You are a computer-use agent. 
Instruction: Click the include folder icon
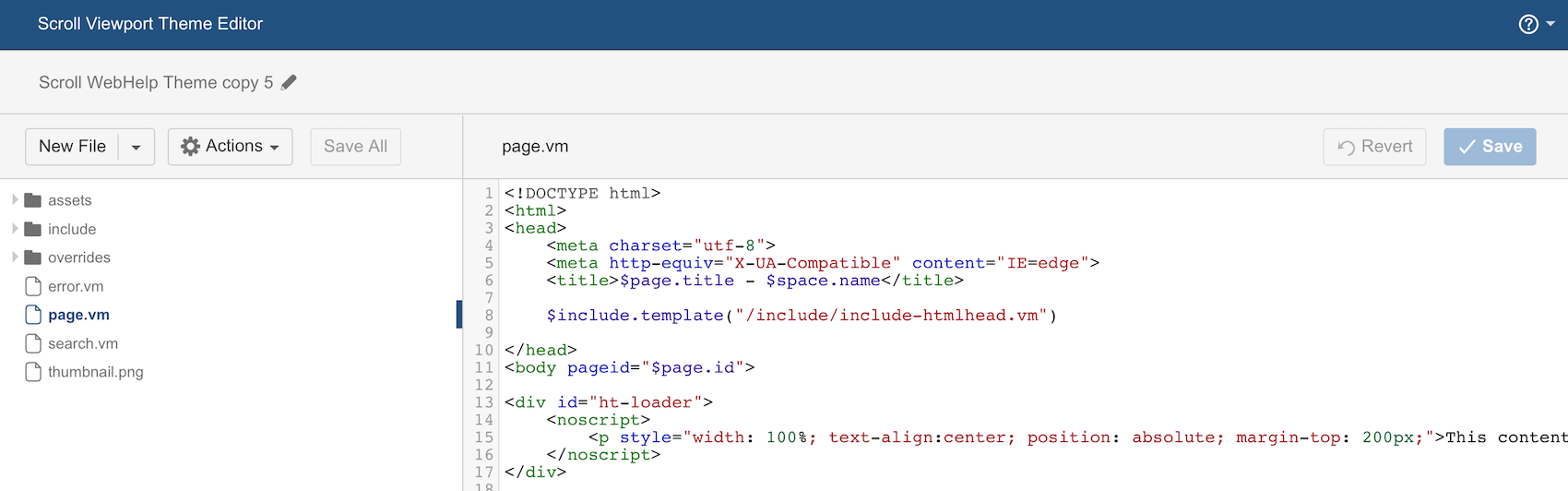pos(33,229)
